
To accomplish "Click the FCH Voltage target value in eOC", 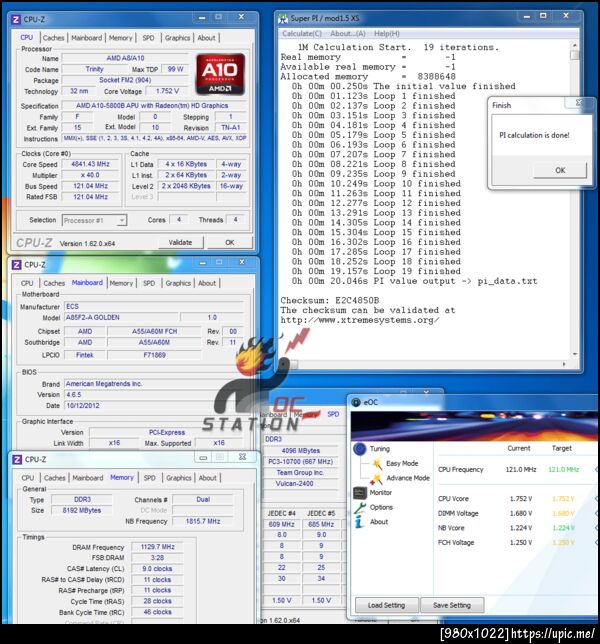I will click(563, 543).
